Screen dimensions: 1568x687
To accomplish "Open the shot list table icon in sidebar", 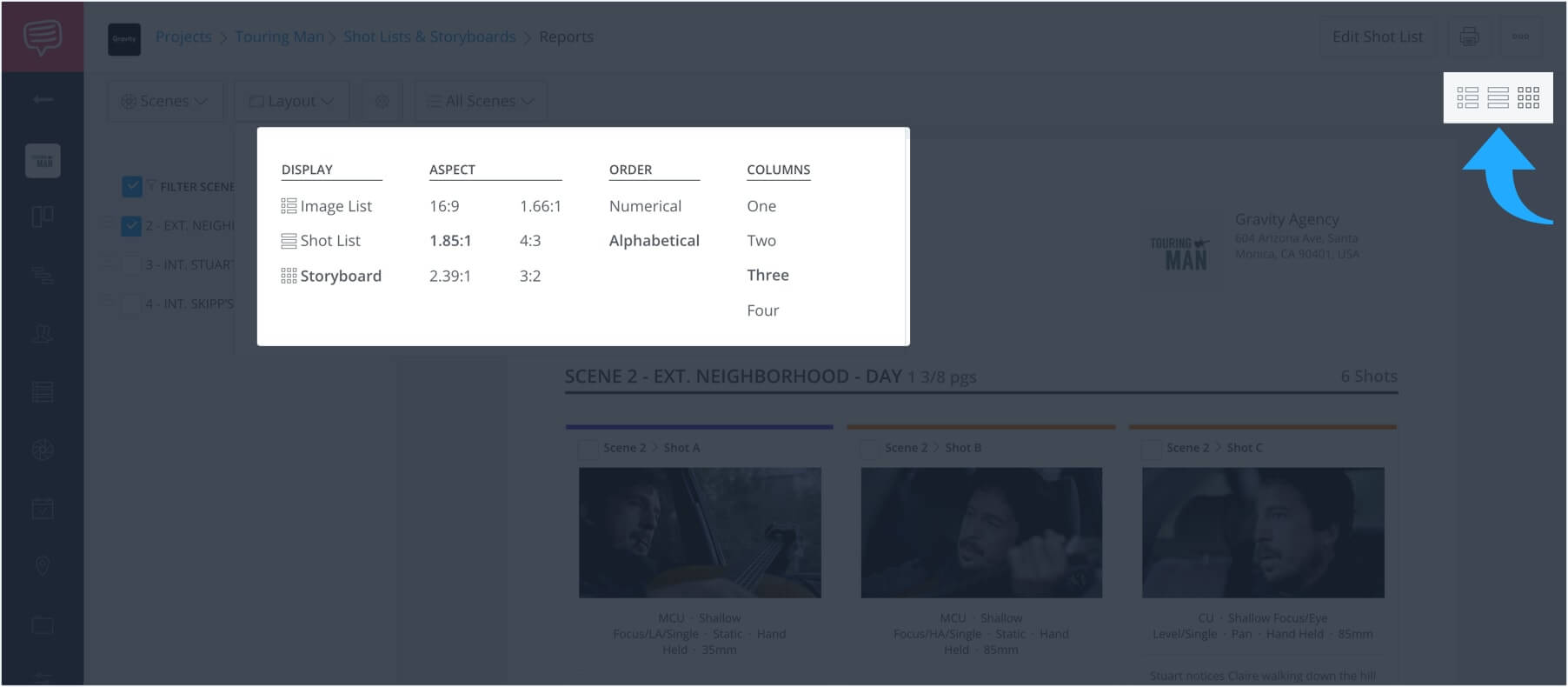I will 43,392.
